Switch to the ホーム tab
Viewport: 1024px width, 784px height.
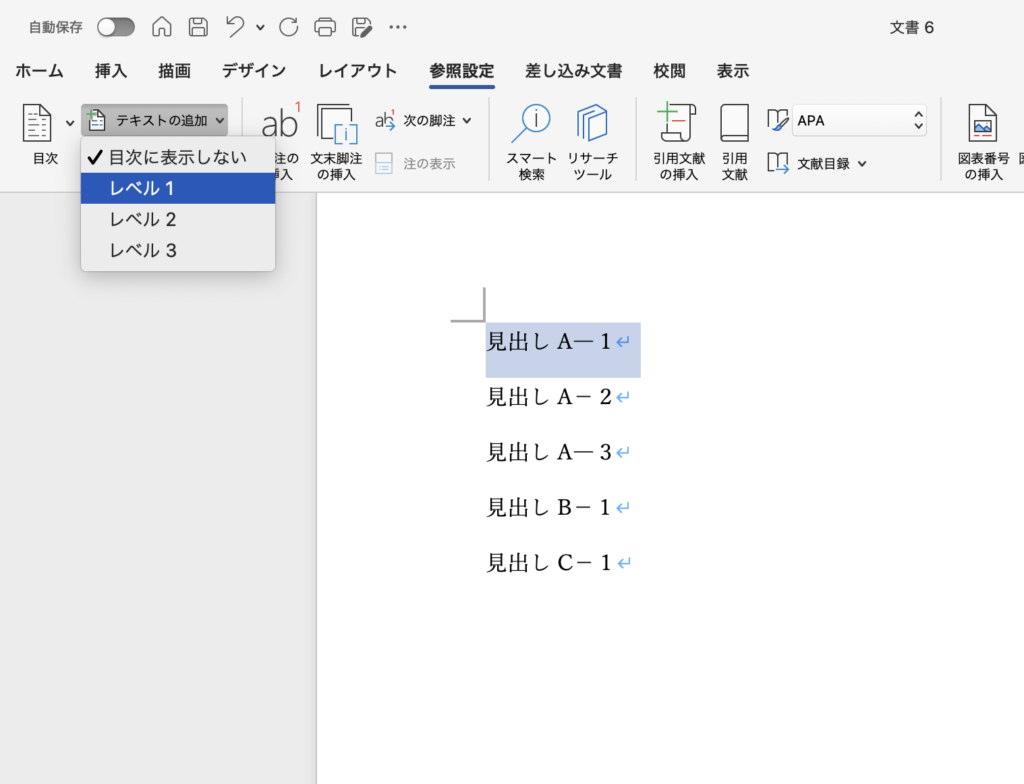tap(39, 71)
